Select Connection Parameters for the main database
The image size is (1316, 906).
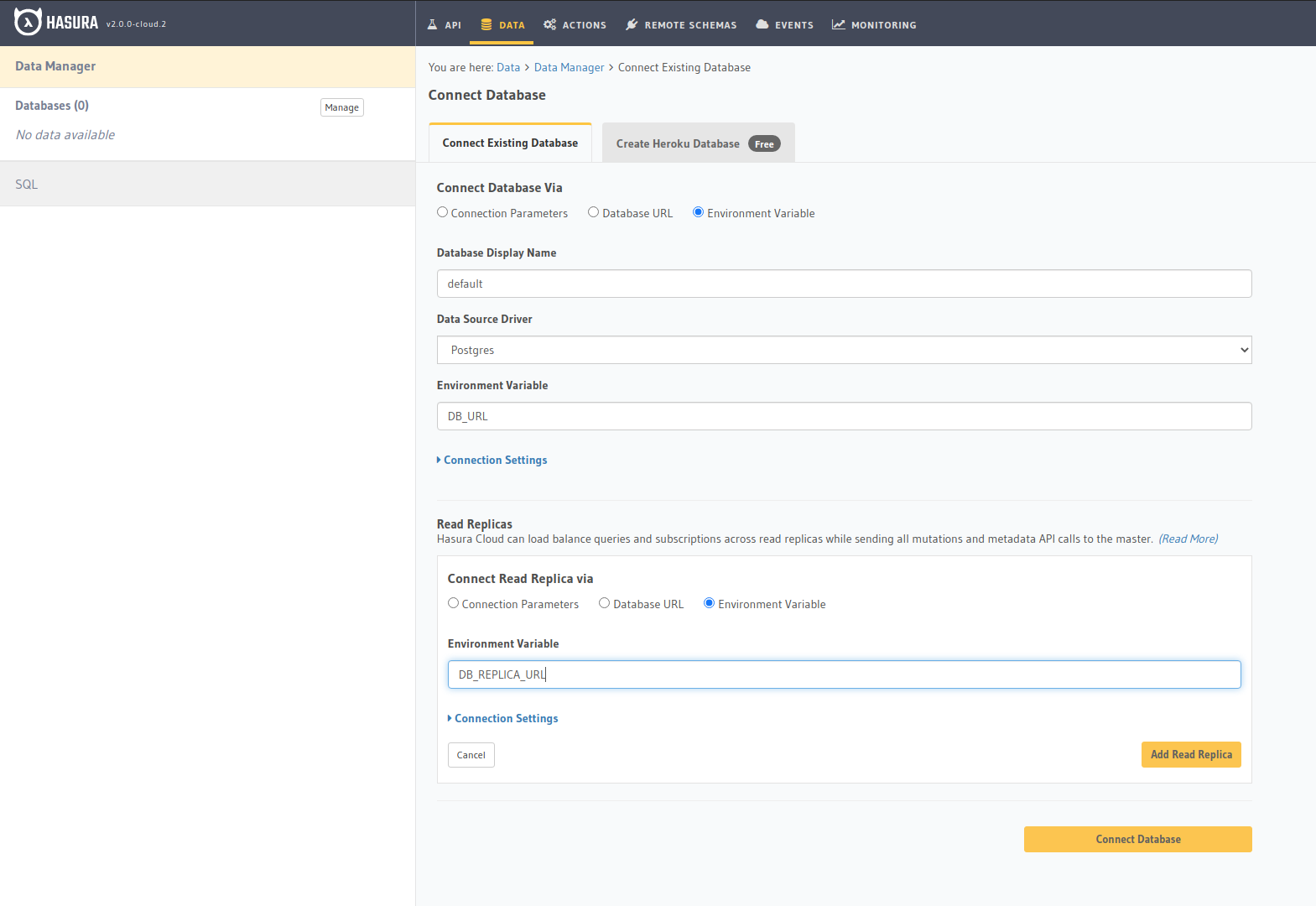tap(443, 213)
